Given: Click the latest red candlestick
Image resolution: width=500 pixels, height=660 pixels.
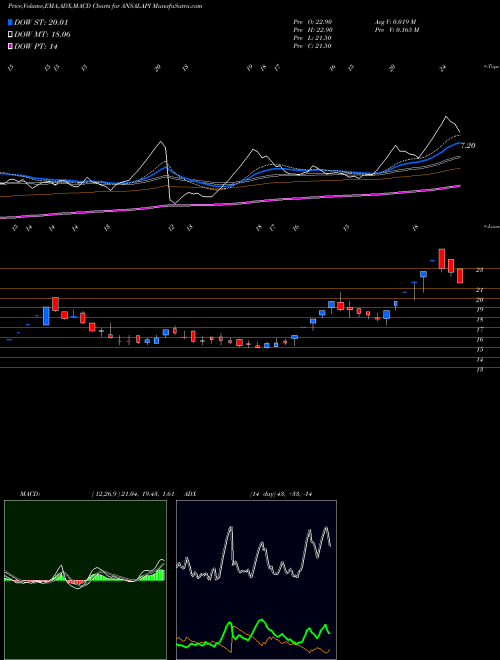Looking at the screenshot, I should pyautogui.click(x=460, y=276).
